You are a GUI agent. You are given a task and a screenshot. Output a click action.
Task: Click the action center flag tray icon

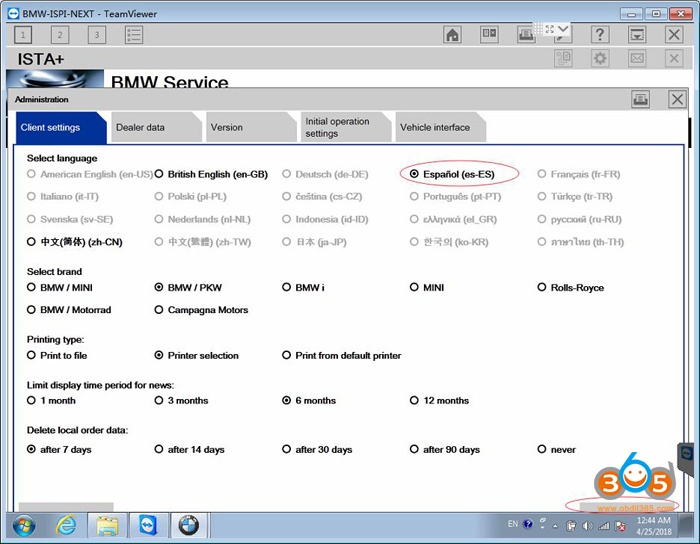[x=620, y=526]
